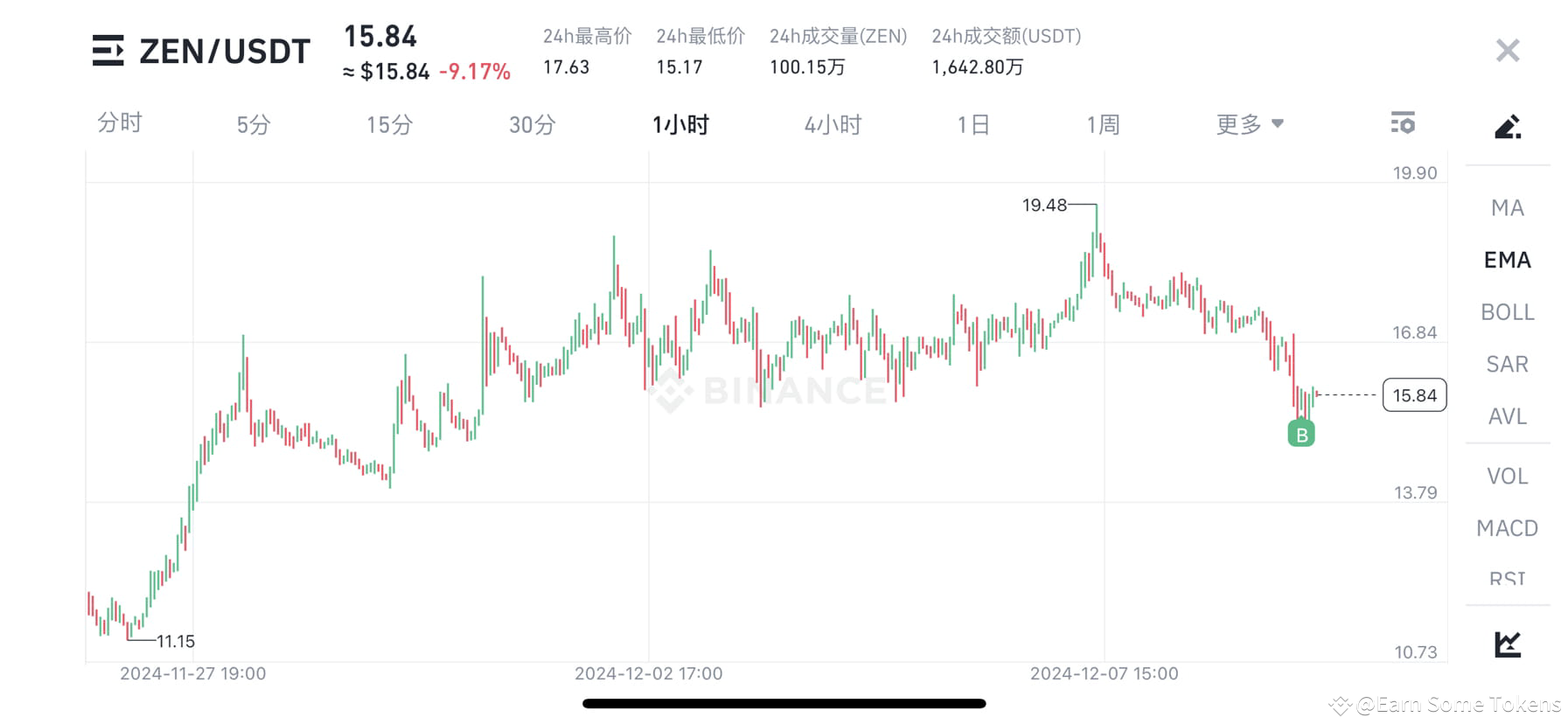Viewport: 1568px width, 724px height.
Task: Tap the home indicator bar at bottom
Action: 784,703
